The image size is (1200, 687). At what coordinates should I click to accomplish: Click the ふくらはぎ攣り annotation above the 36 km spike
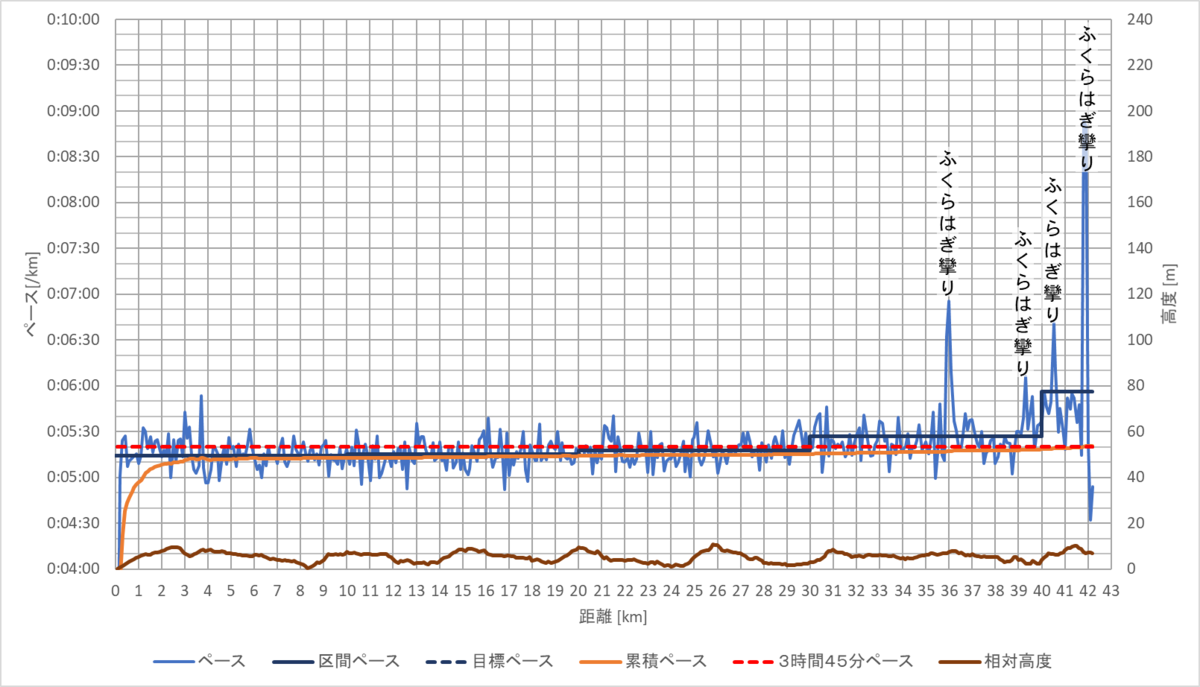point(948,223)
